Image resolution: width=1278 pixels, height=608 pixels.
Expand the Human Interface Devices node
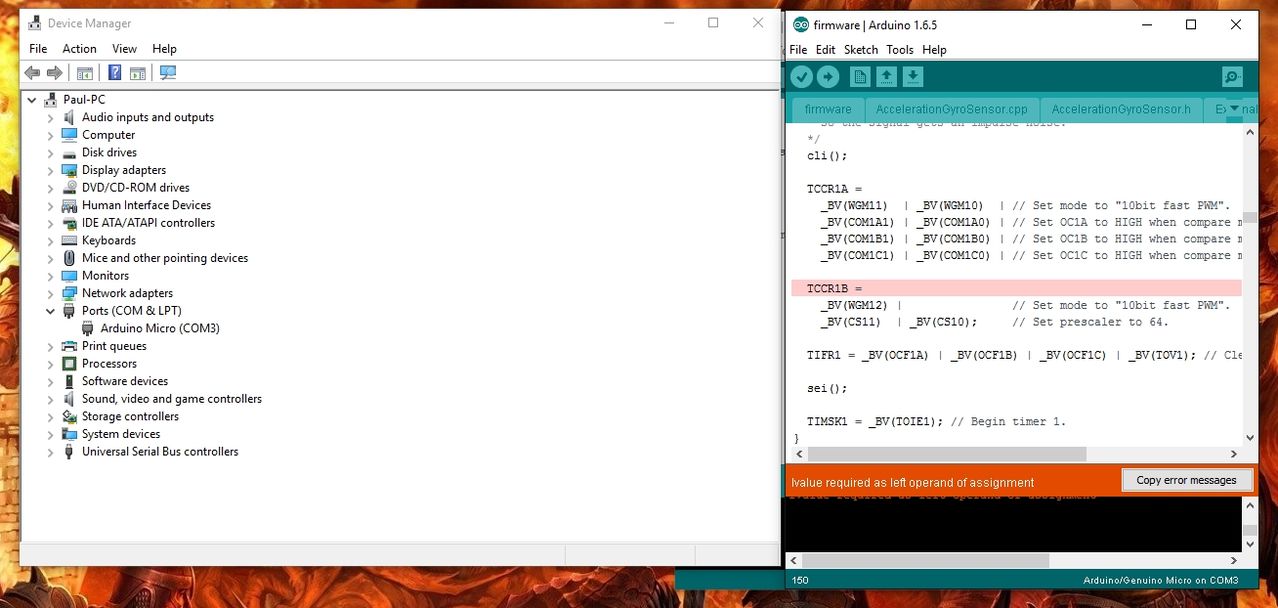click(x=50, y=205)
